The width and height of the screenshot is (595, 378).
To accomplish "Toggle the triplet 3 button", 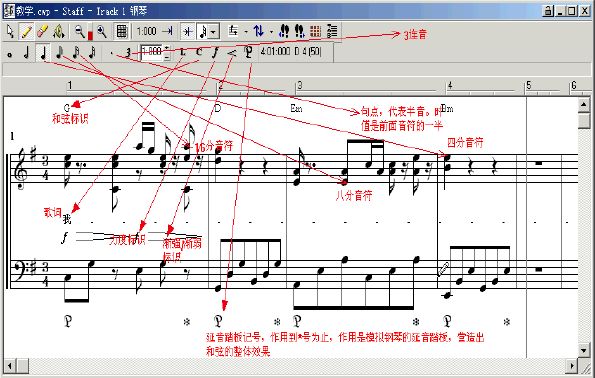I will click(x=128, y=53).
